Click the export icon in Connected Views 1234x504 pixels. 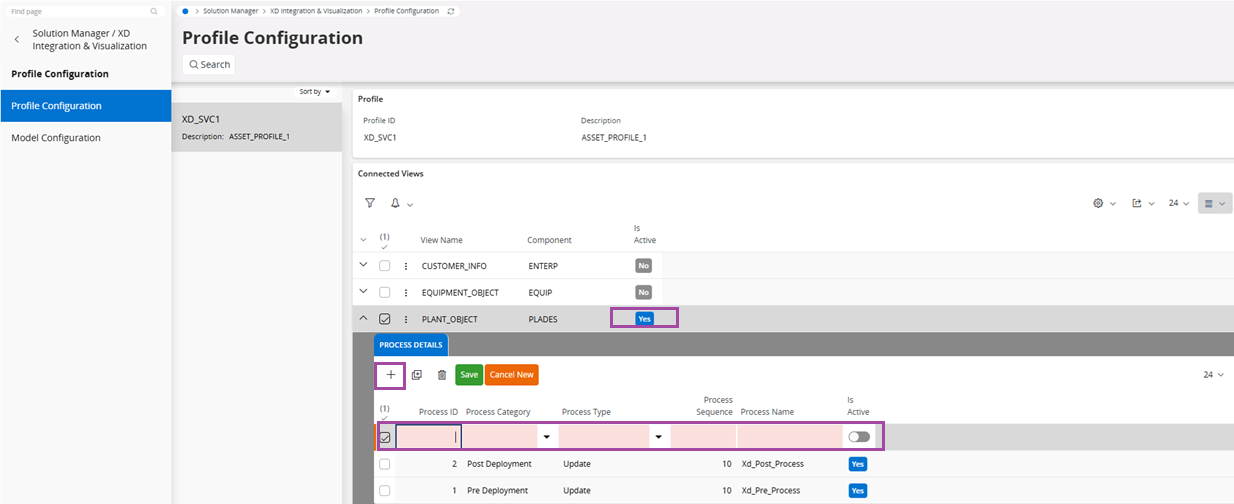pyautogui.click(x=1137, y=203)
